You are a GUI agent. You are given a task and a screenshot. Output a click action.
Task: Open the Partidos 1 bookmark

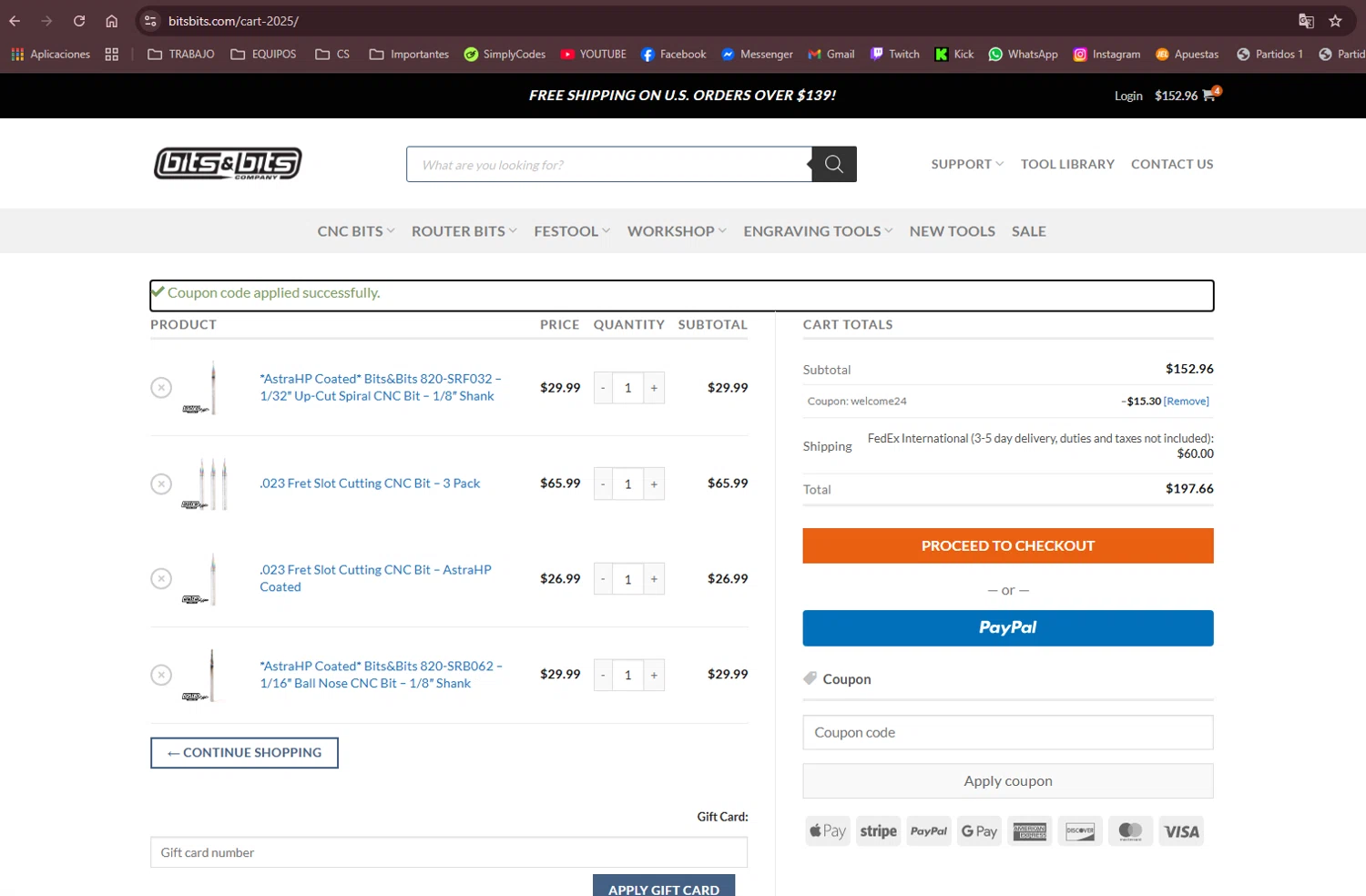click(1270, 55)
